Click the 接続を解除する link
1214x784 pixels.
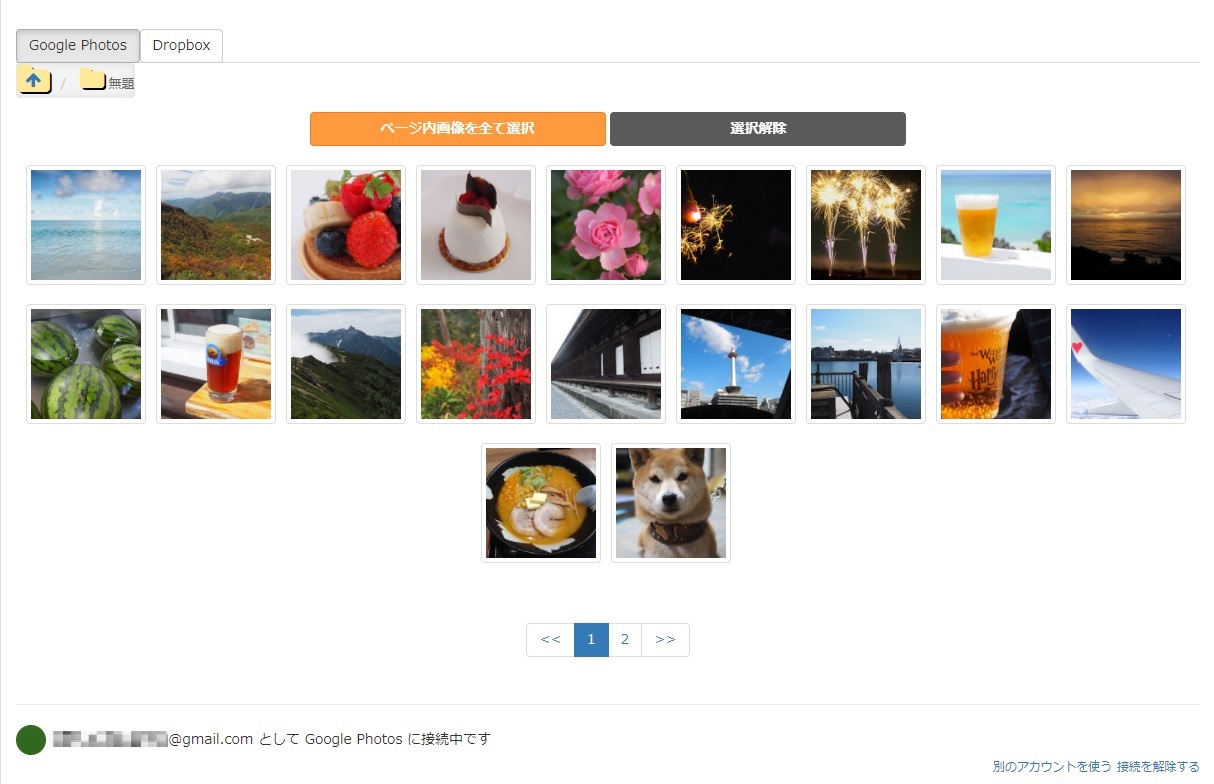1158,767
